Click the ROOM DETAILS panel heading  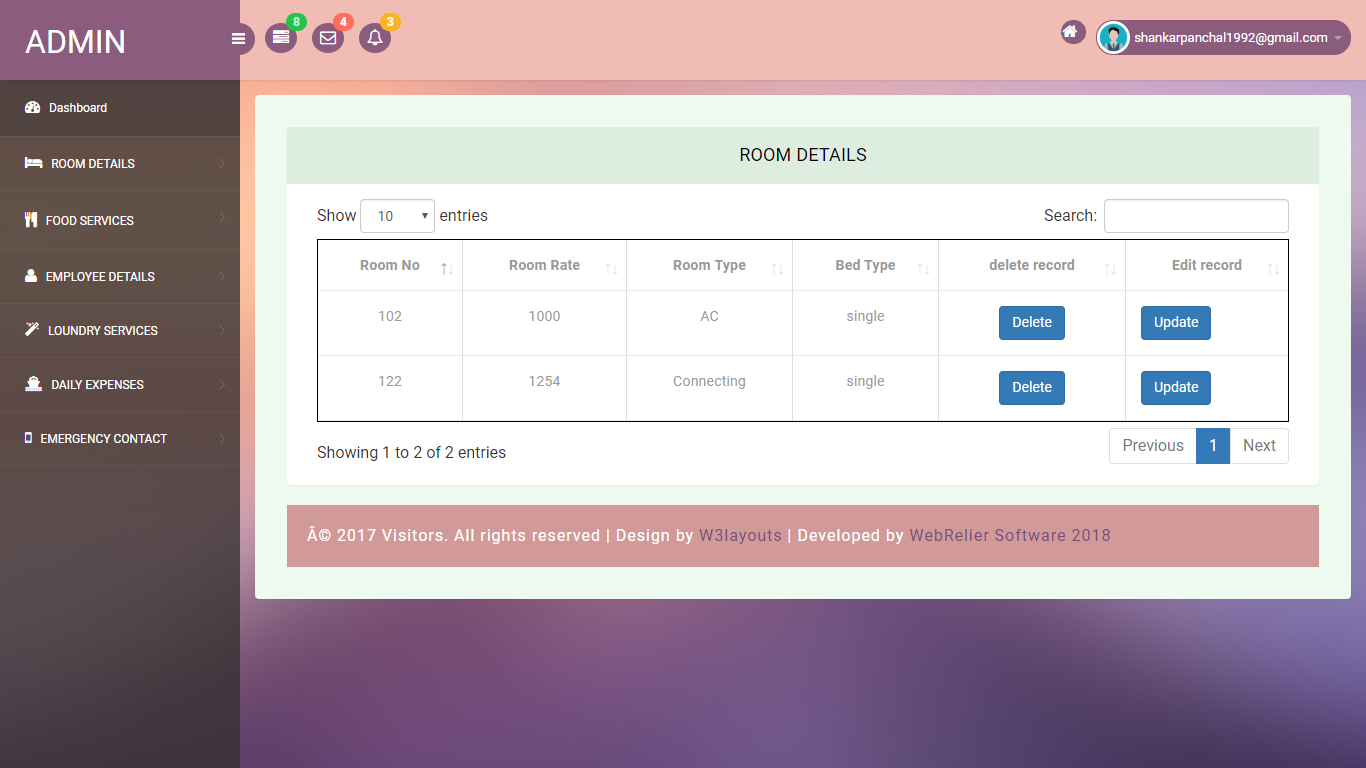coord(803,155)
